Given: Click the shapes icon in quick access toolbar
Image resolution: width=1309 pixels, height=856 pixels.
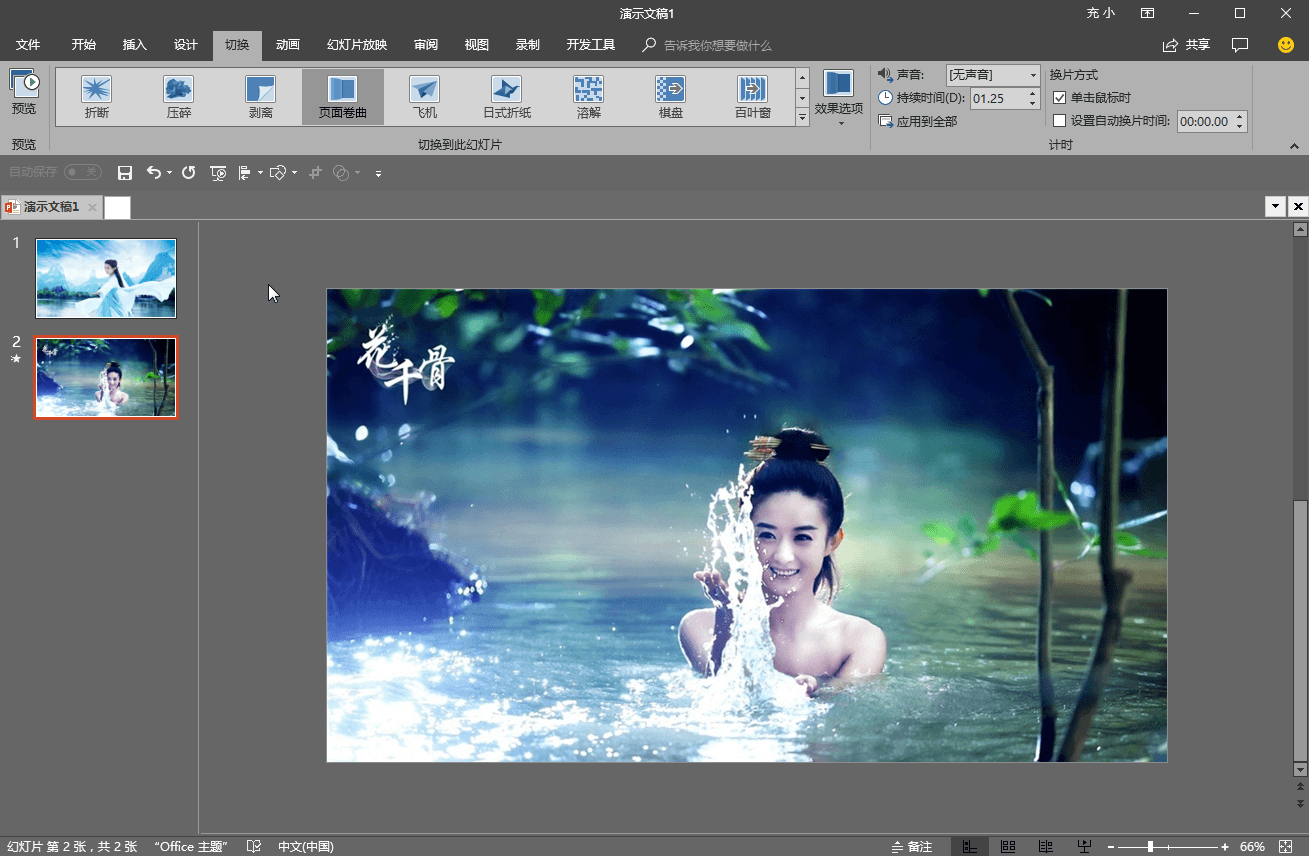Looking at the screenshot, I should point(279,173).
